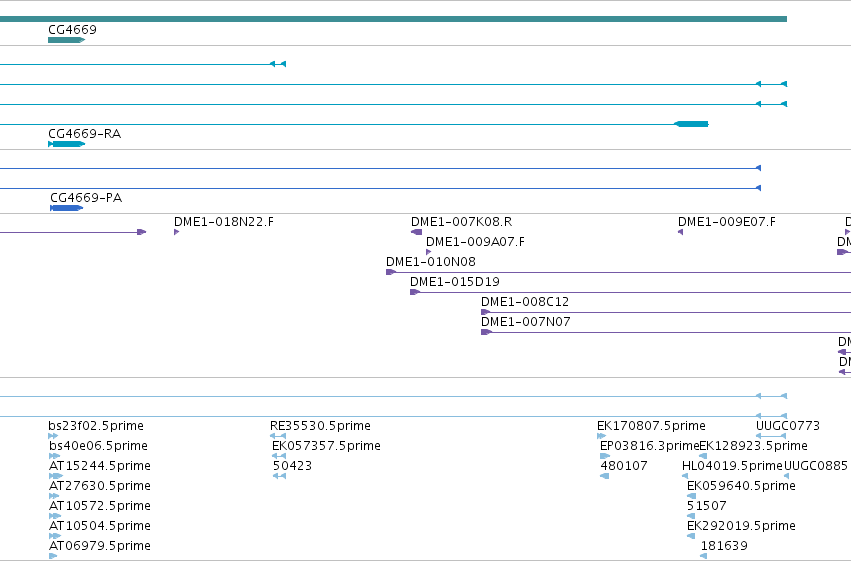This screenshot has height=561, width=851.
Task: Open the 50423 feature label
Action: tap(293, 466)
